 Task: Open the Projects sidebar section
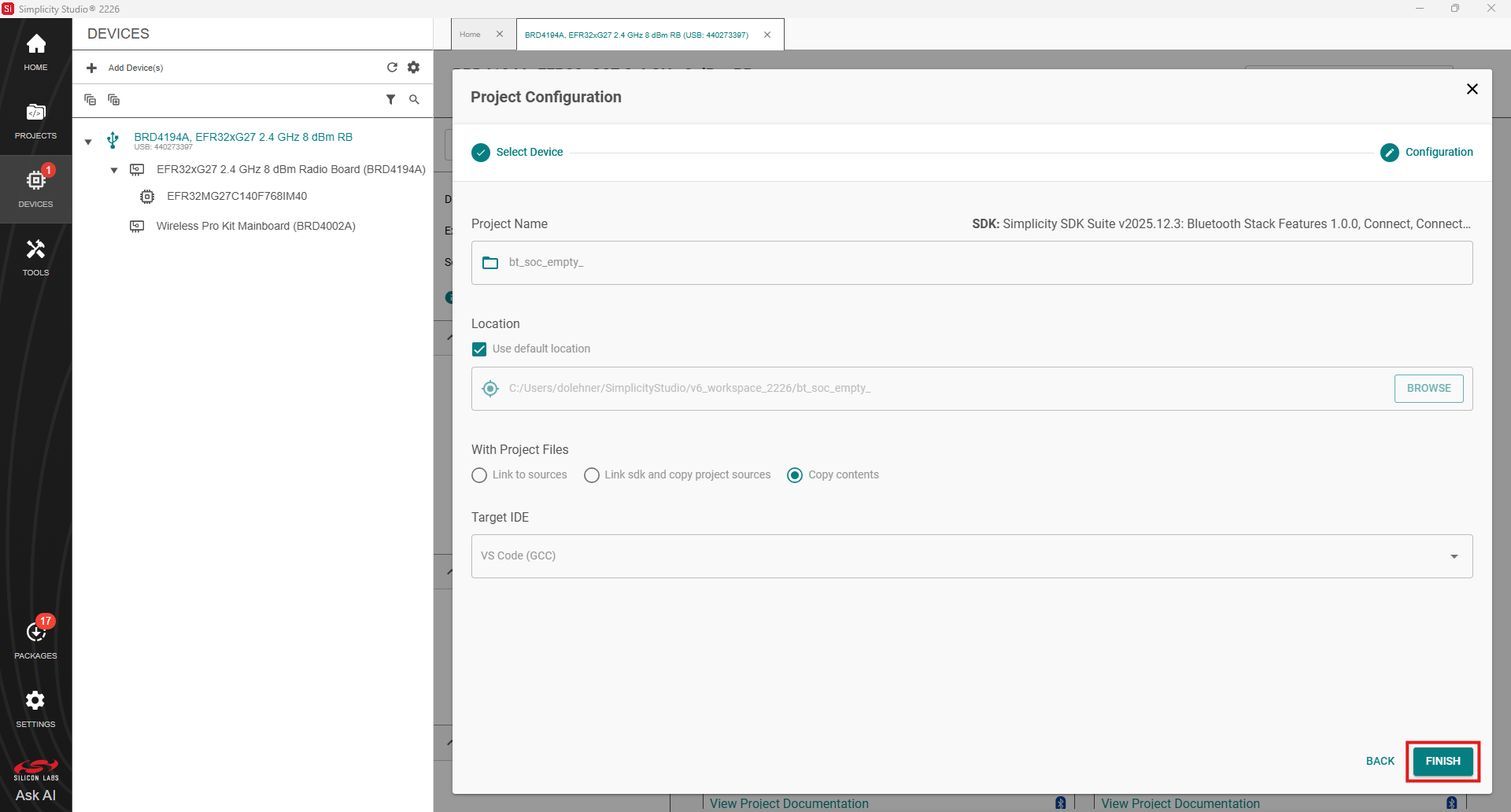pyautogui.click(x=35, y=121)
